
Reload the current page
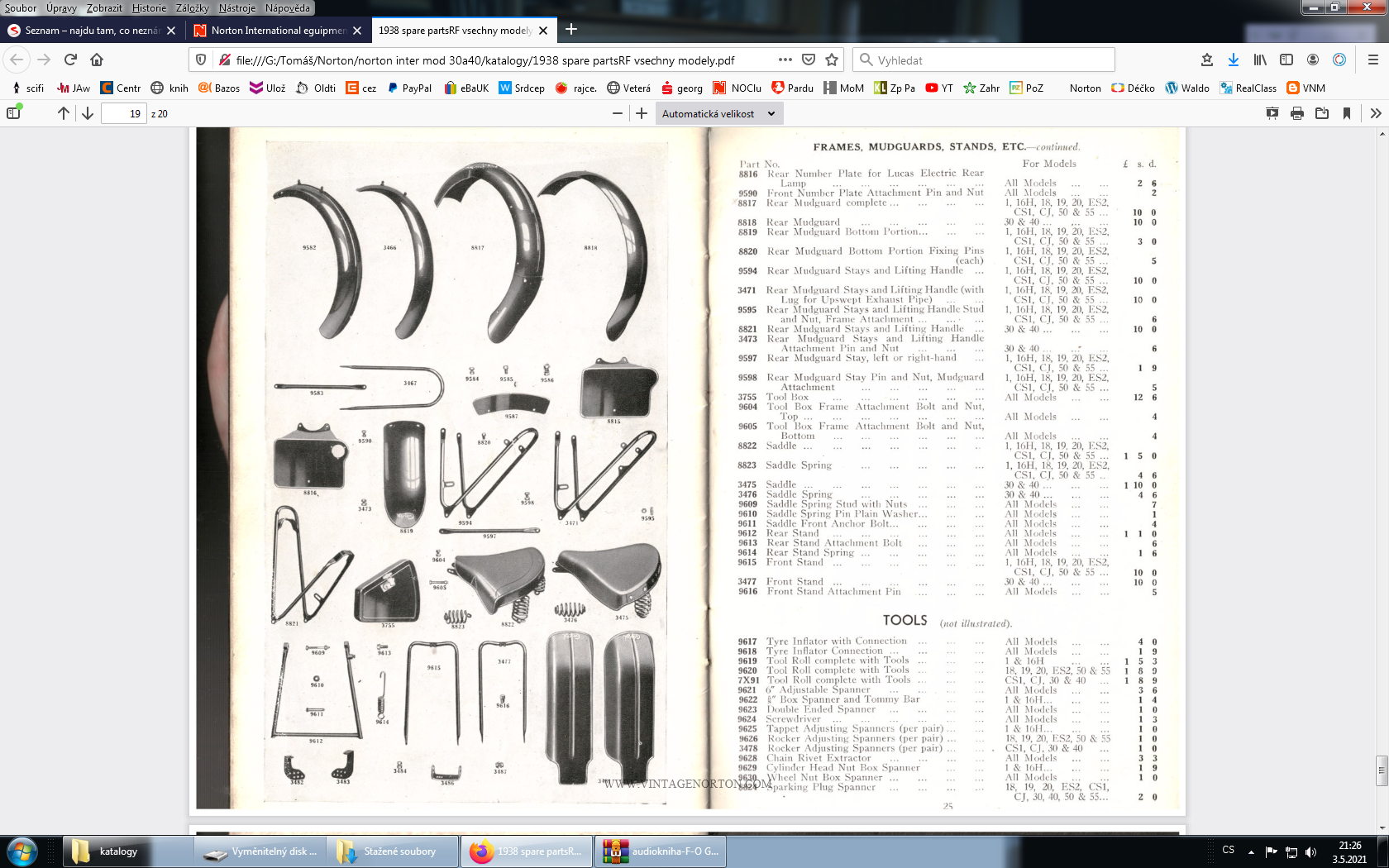pyautogui.click(x=70, y=60)
